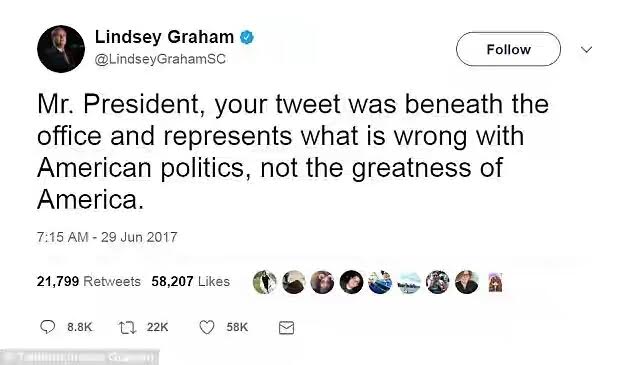The height and width of the screenshot is (365, 634).
Task: Click the first liker avatar
Action: click(265, 282)
